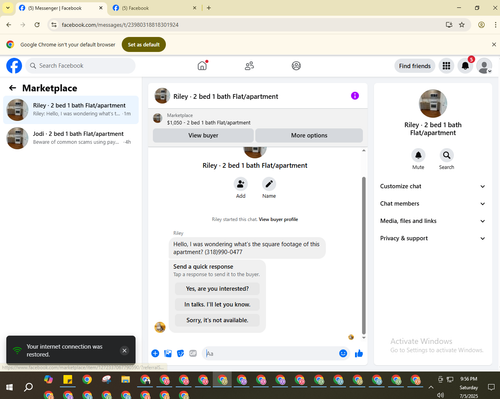Viewport: 500px width, 399px height.
Task: Open emoji picker in message box
Action: pyautogui.click(x=343, y=353)
